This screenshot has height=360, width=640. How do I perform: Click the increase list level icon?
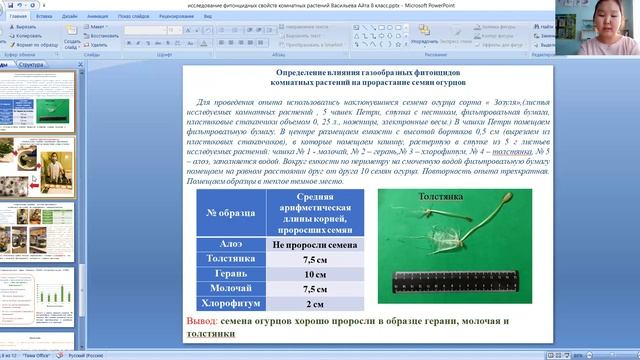pos(258,30)
